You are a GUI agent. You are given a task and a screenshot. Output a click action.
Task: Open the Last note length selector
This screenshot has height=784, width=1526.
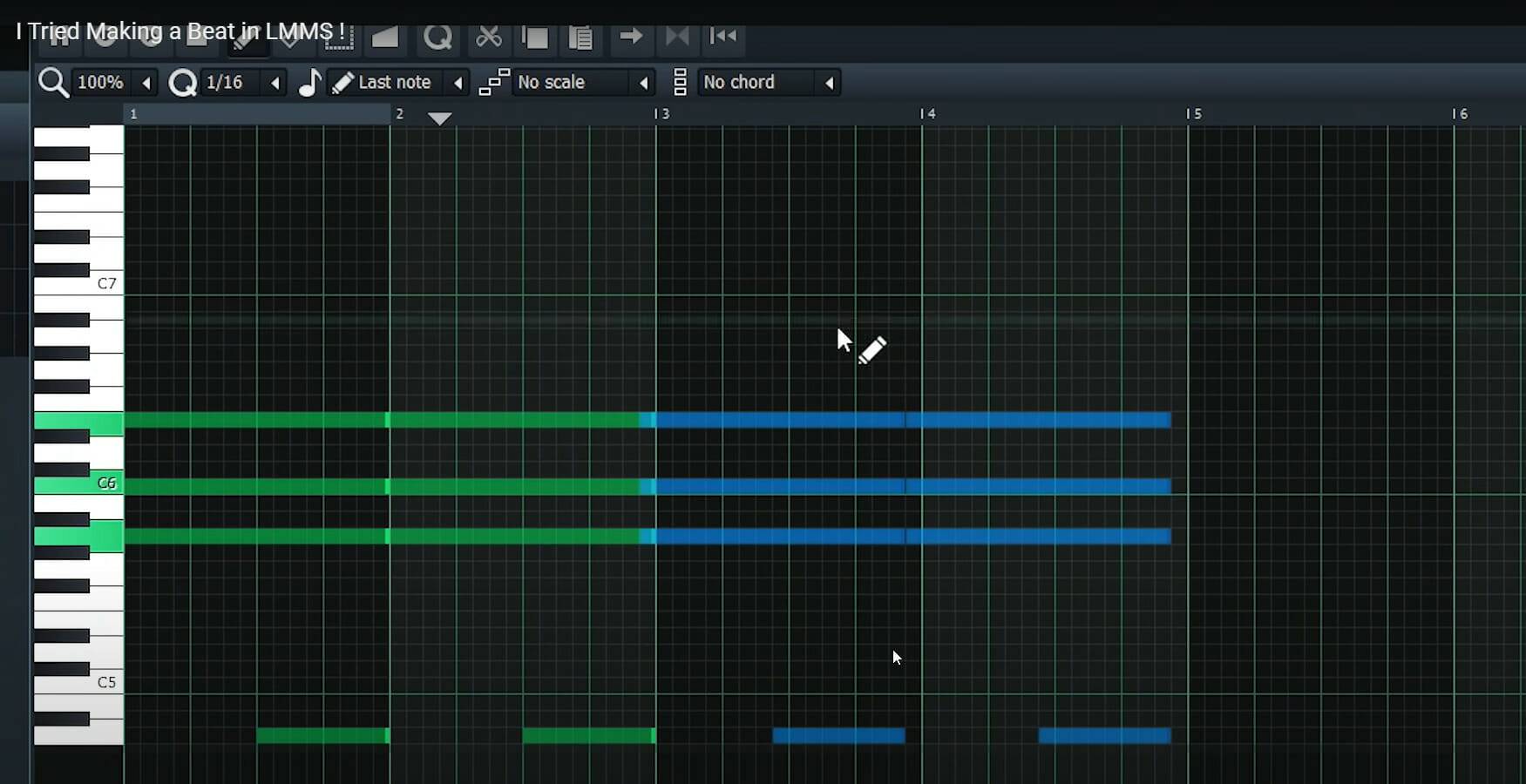397,82
